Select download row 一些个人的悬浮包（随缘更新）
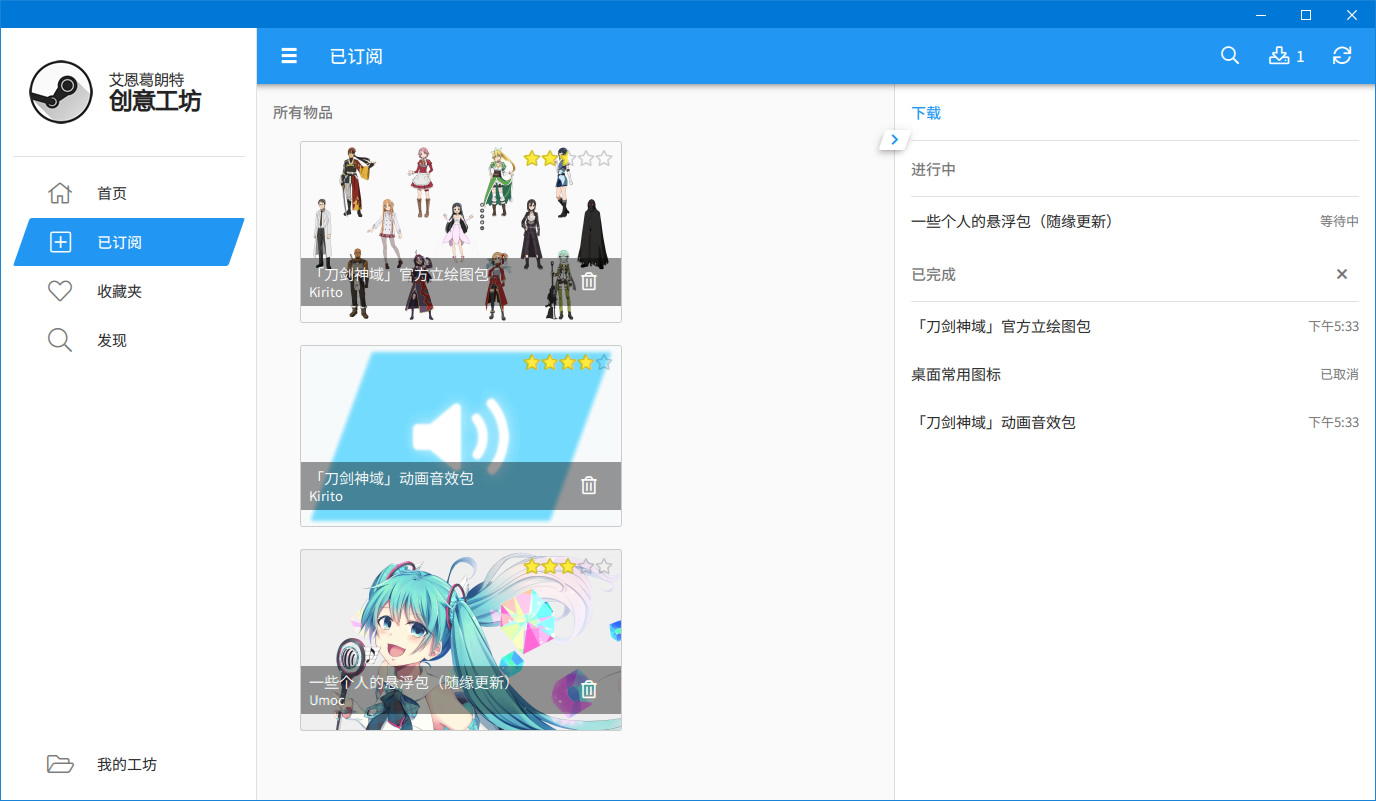 [1135, 222]
